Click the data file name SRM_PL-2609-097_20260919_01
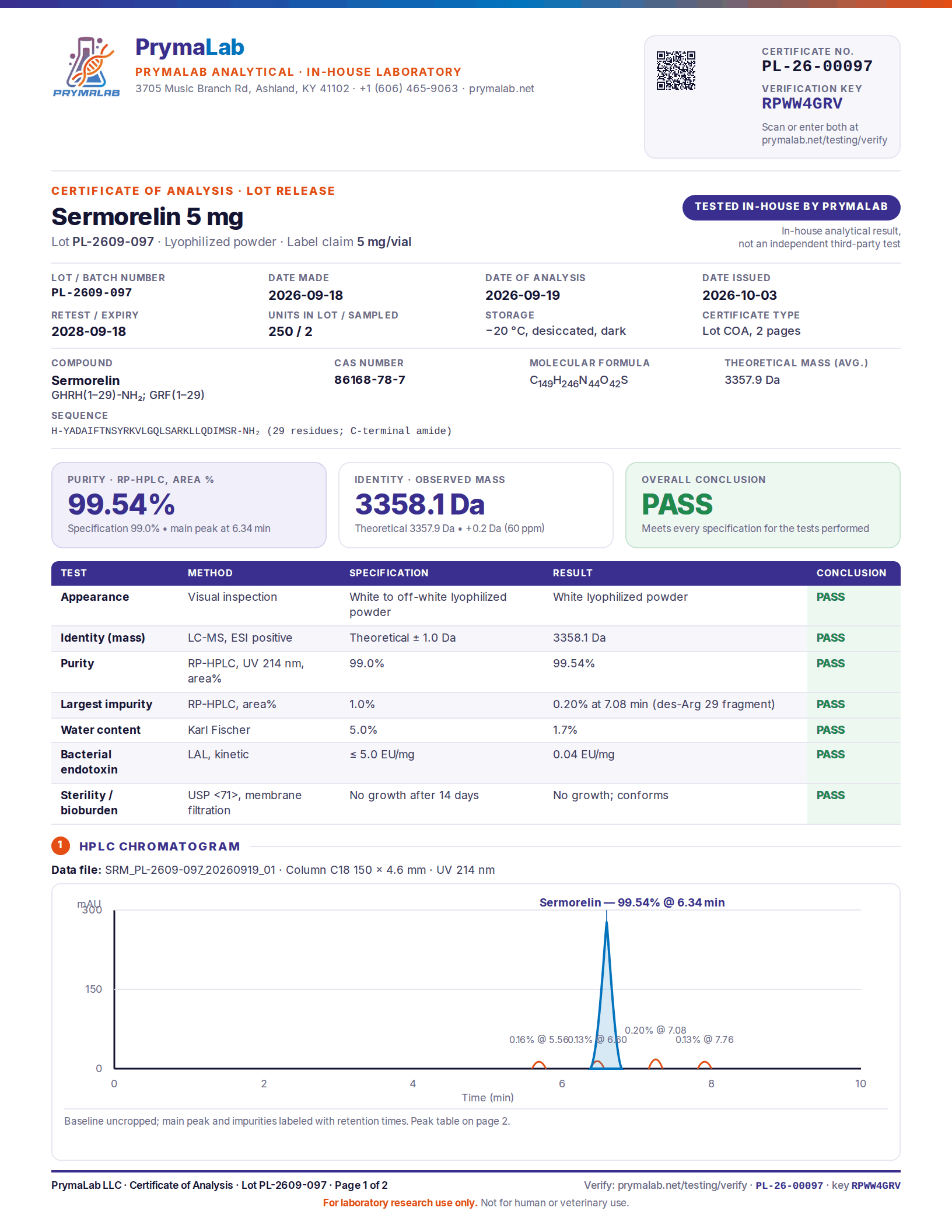 (190, 870)
